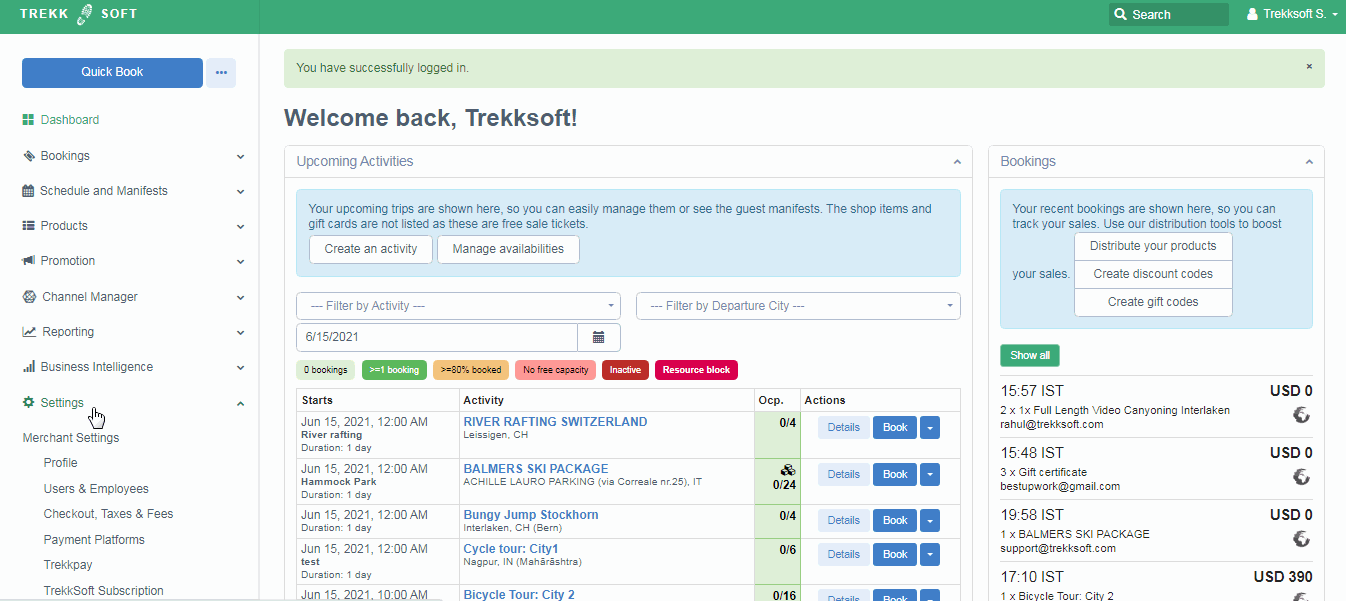1346x601 pixels.
Task: Open Channel Manager using its globe icon
Action: point(26,296)
